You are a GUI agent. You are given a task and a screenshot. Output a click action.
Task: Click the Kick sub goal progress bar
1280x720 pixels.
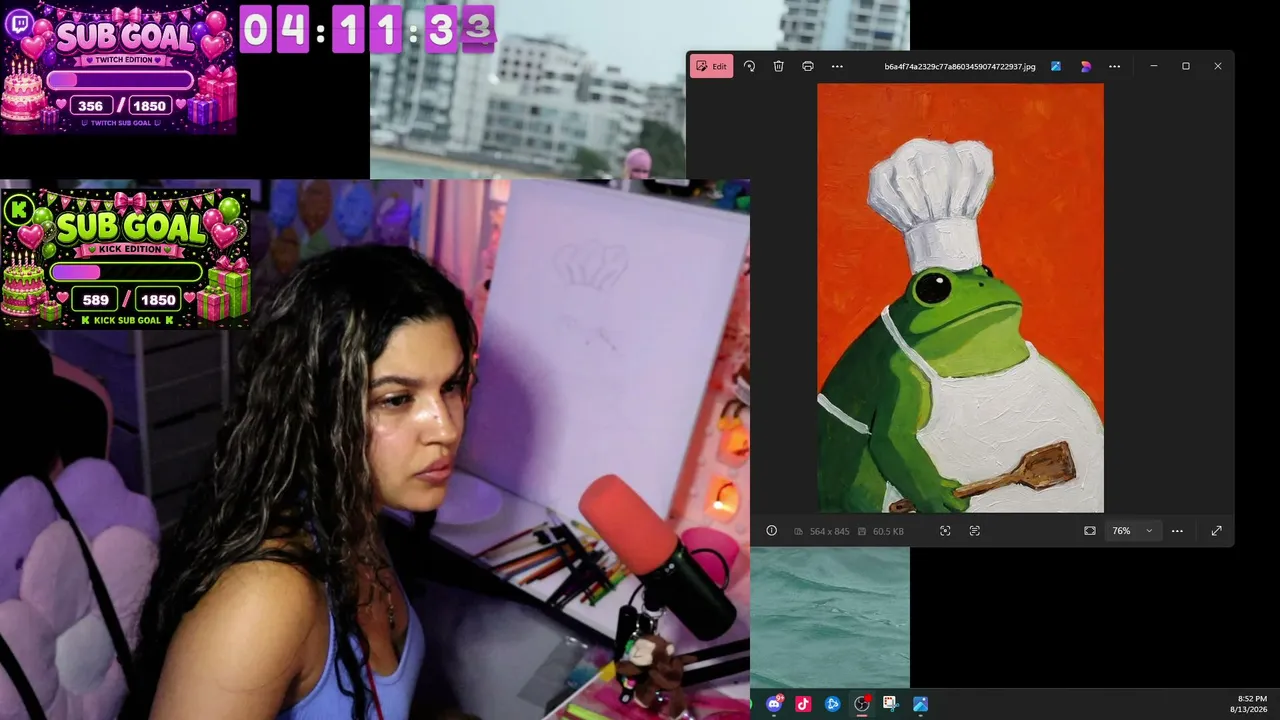click(125, 272)
